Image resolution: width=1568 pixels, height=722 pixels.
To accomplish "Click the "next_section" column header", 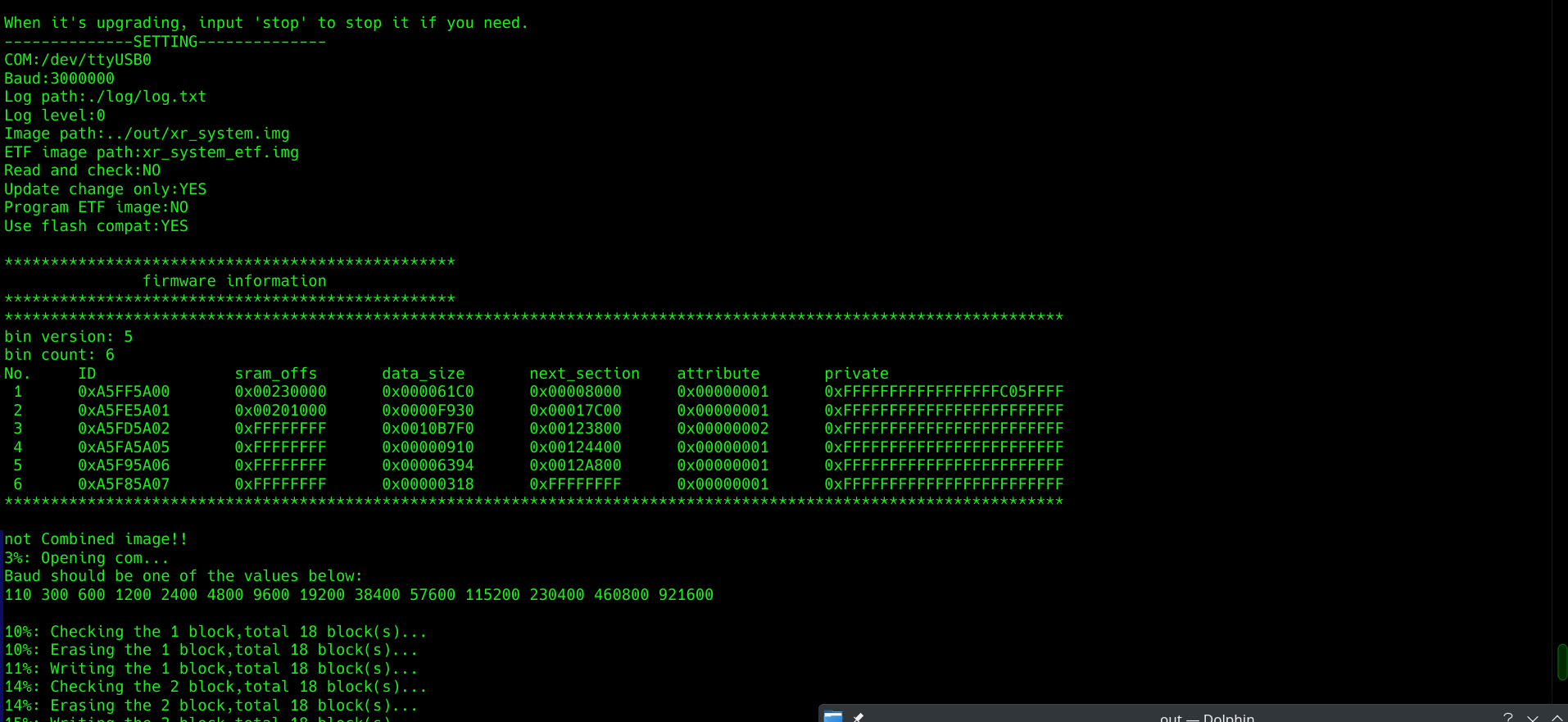I will [584, 374].
